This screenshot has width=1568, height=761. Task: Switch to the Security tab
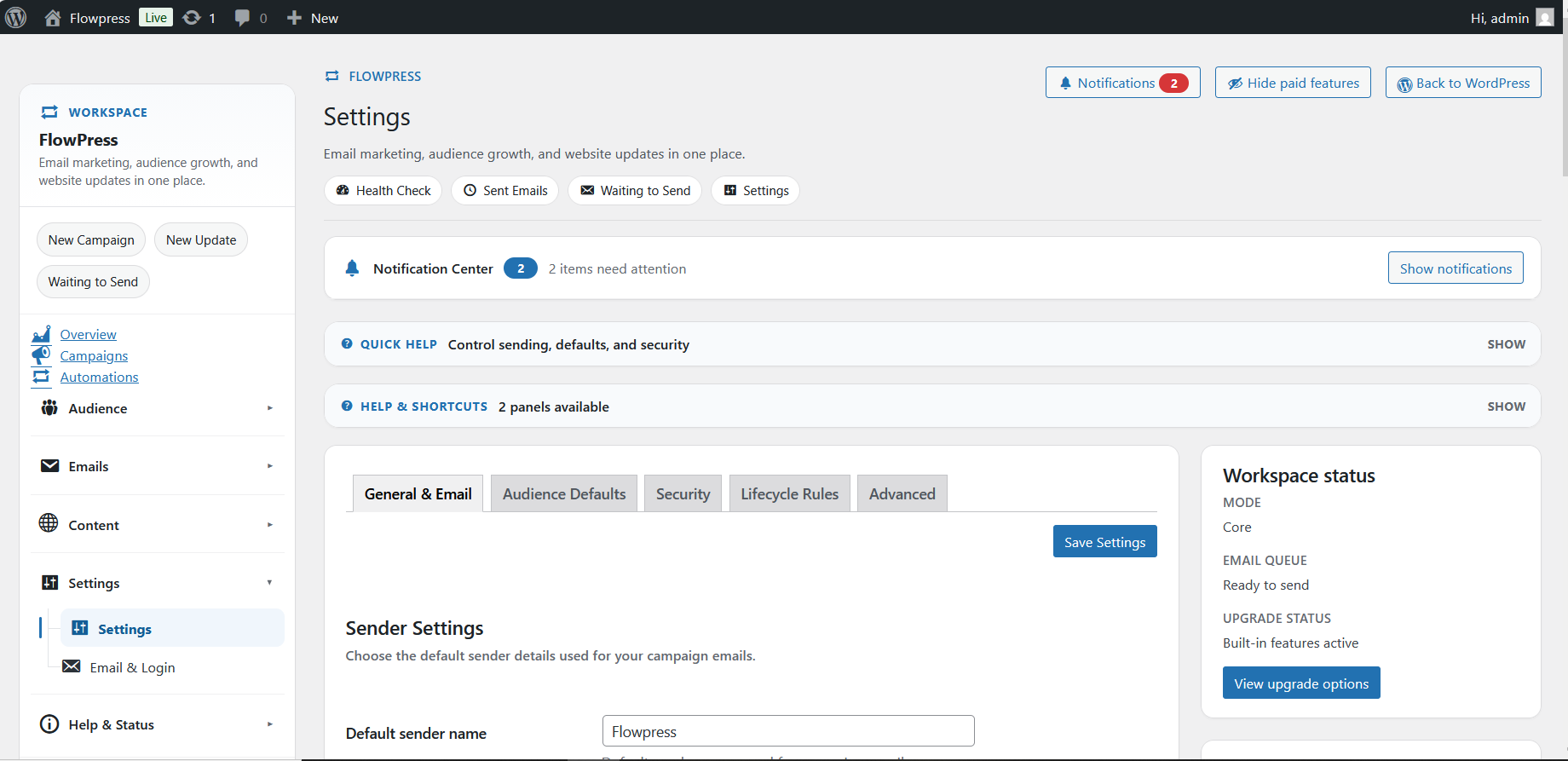click(683, 493)
